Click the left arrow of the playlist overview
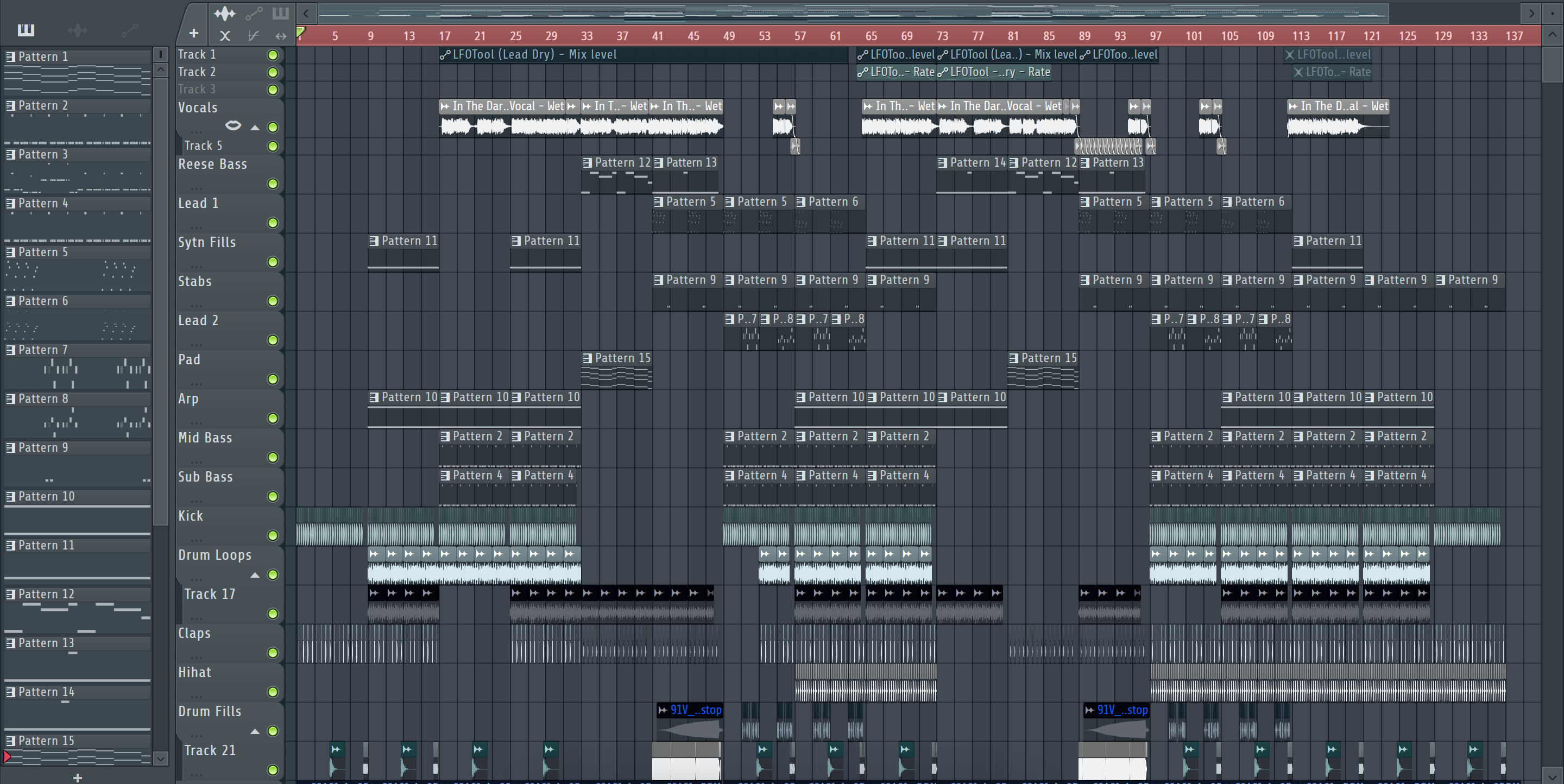The width and height of the screenshot is (1564, 784). pos(306,12)
